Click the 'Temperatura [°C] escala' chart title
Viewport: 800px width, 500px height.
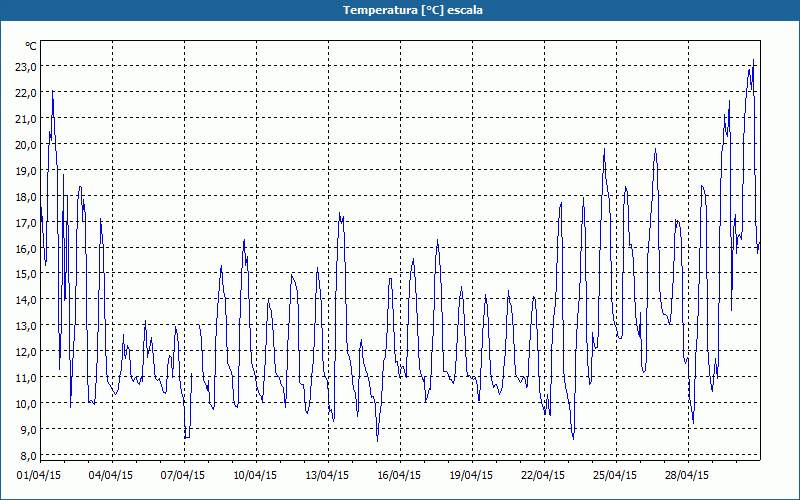tap(413, 10)
